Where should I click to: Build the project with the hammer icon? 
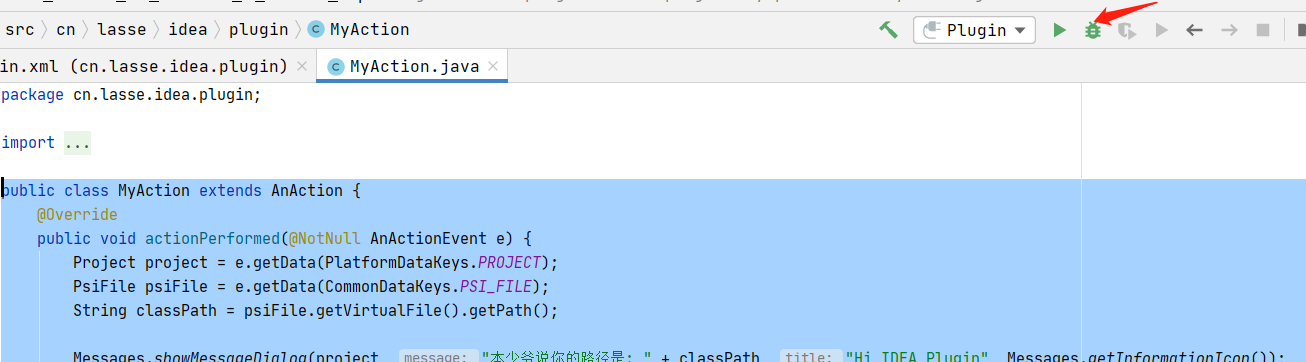point(888,30)
